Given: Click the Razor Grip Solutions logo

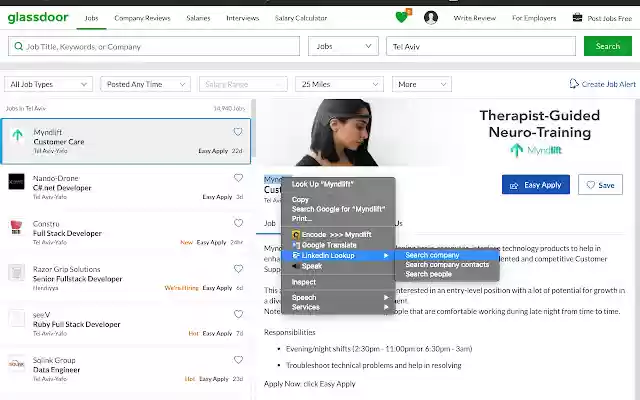Looking at the screenshot, I should 16,272.
